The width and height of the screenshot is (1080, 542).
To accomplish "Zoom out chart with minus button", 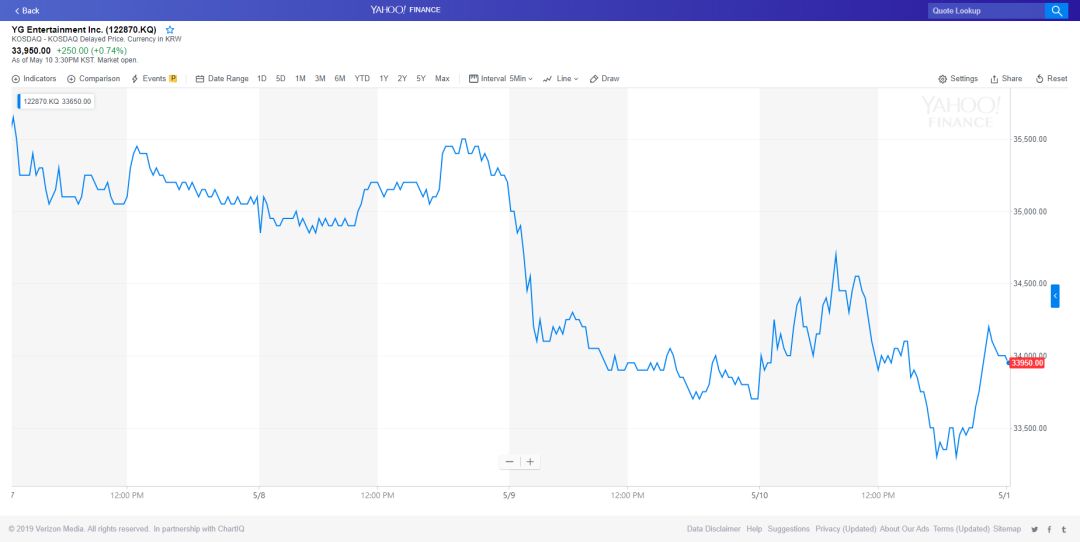I will [x=510, y=462].
